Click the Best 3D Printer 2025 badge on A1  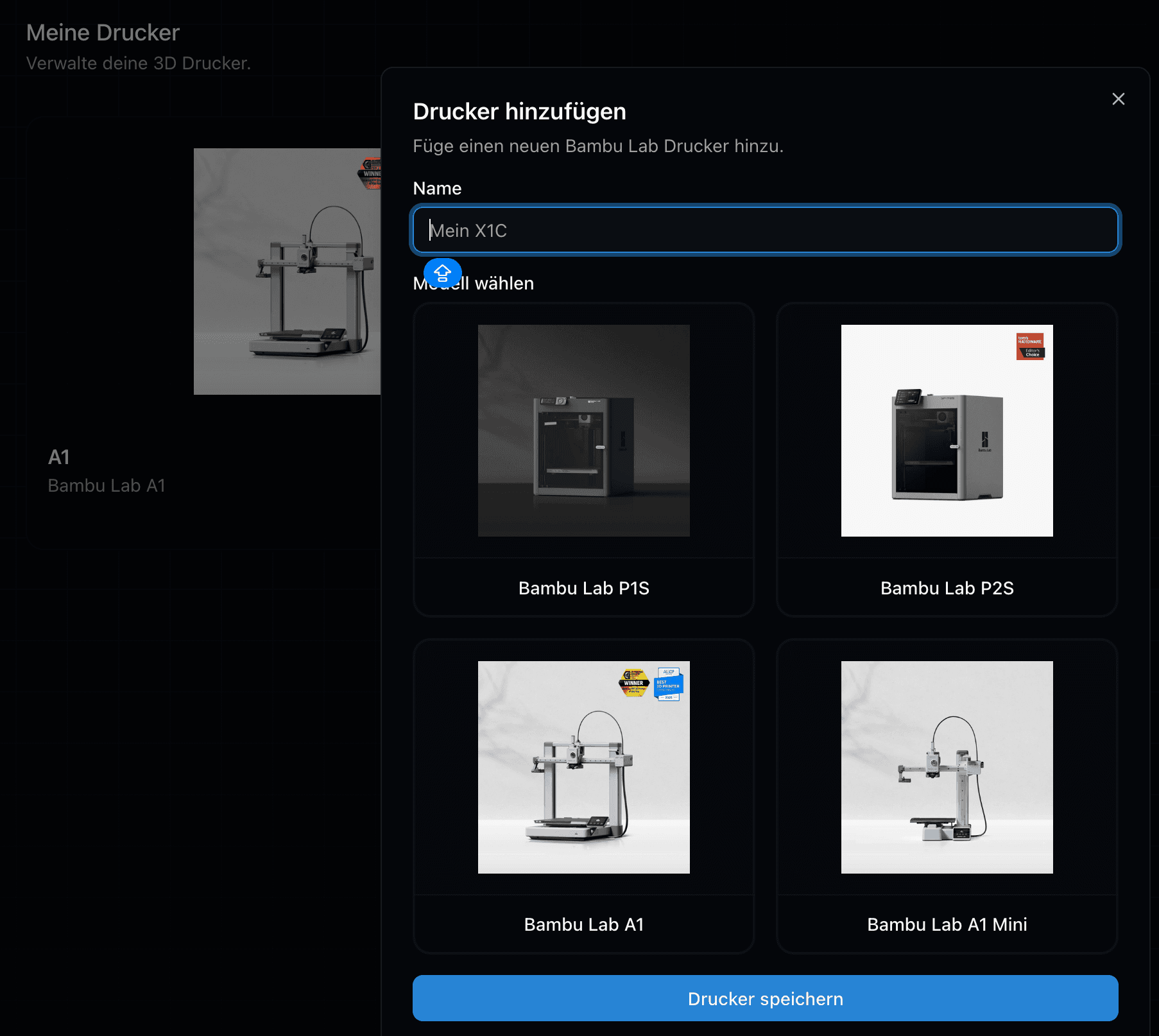point(669,684)
